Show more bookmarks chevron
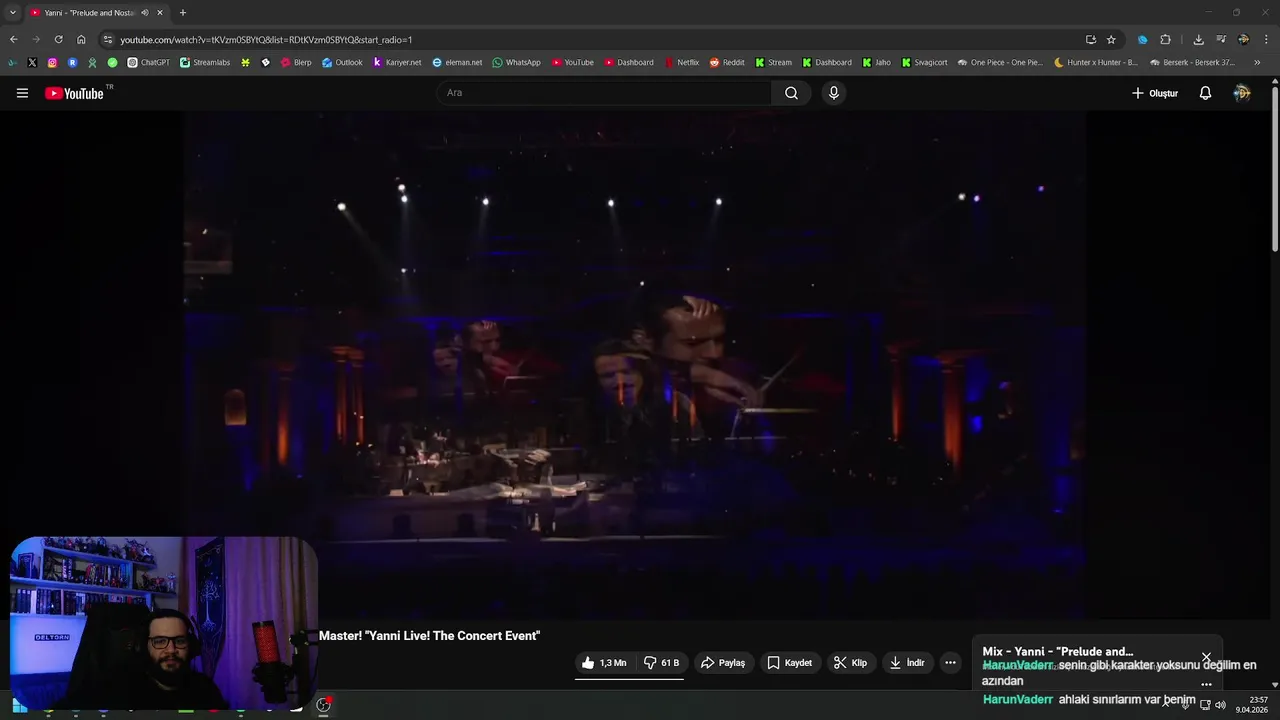The width and height of the screenshot is (1280, 720). 1257,62
